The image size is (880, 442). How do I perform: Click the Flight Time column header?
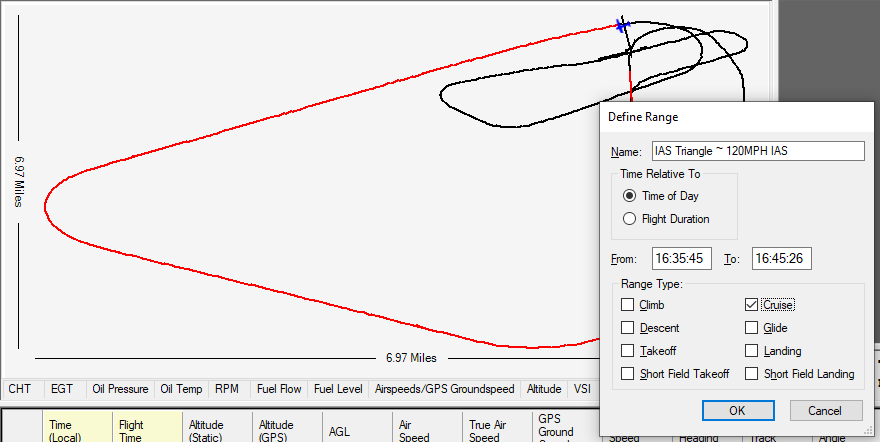148,427
